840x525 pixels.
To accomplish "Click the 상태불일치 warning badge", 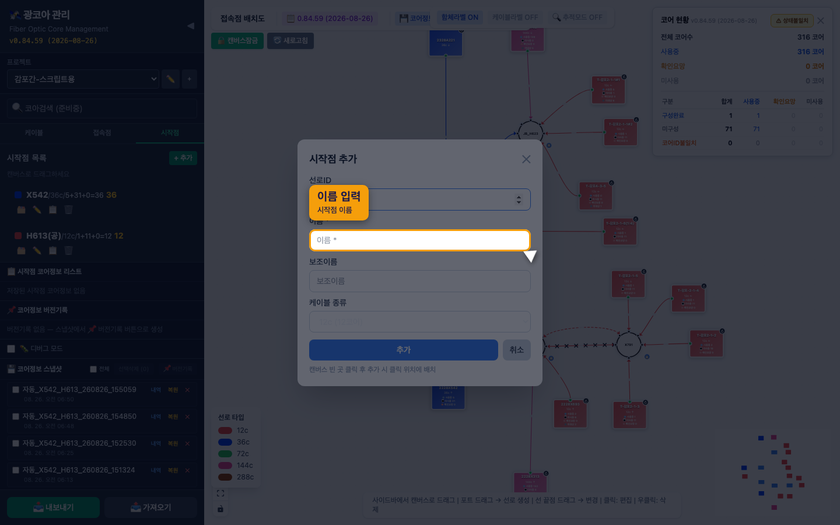I will [x=792, y=21].
